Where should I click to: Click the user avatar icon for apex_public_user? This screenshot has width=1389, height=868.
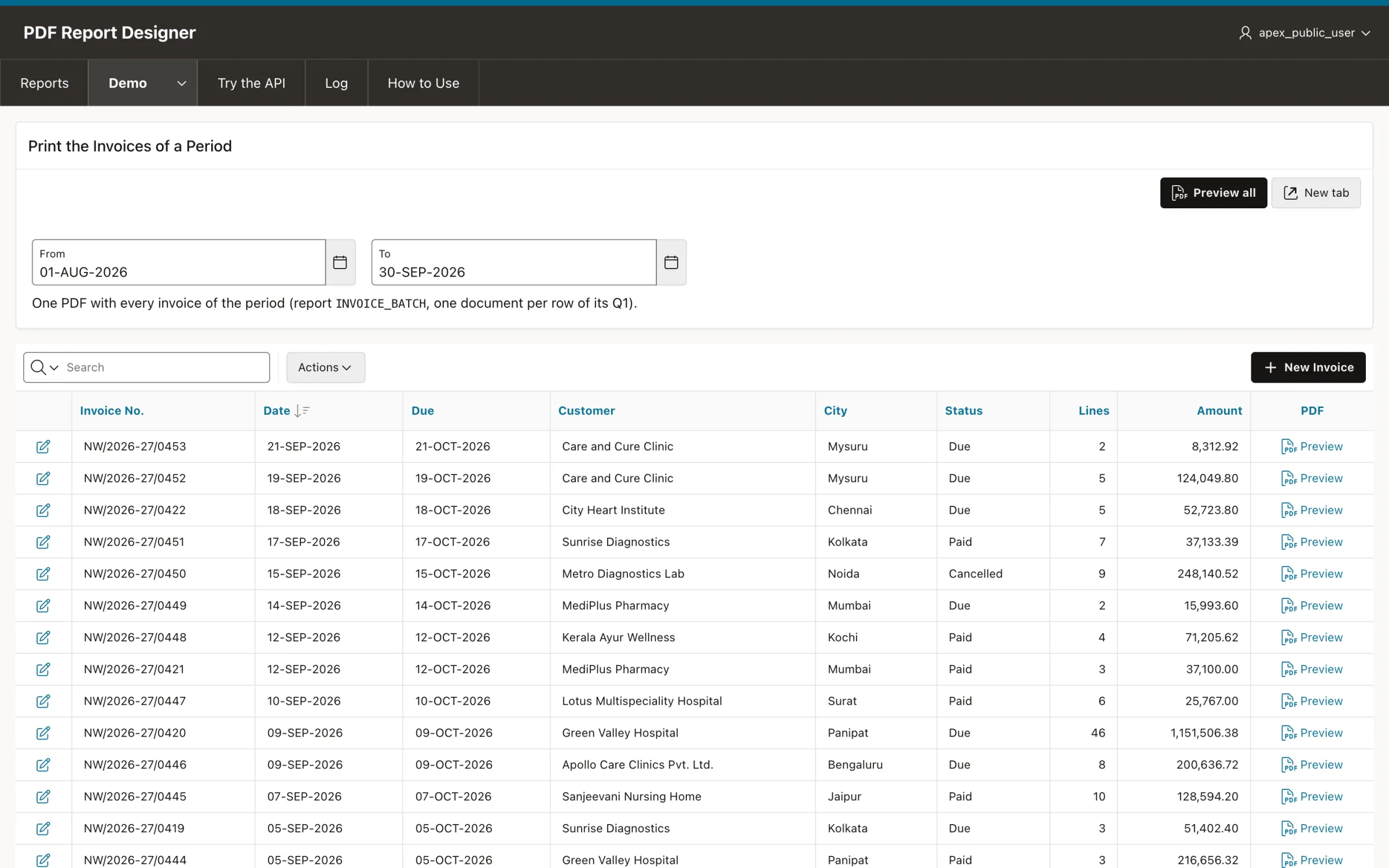[1245, 32]
